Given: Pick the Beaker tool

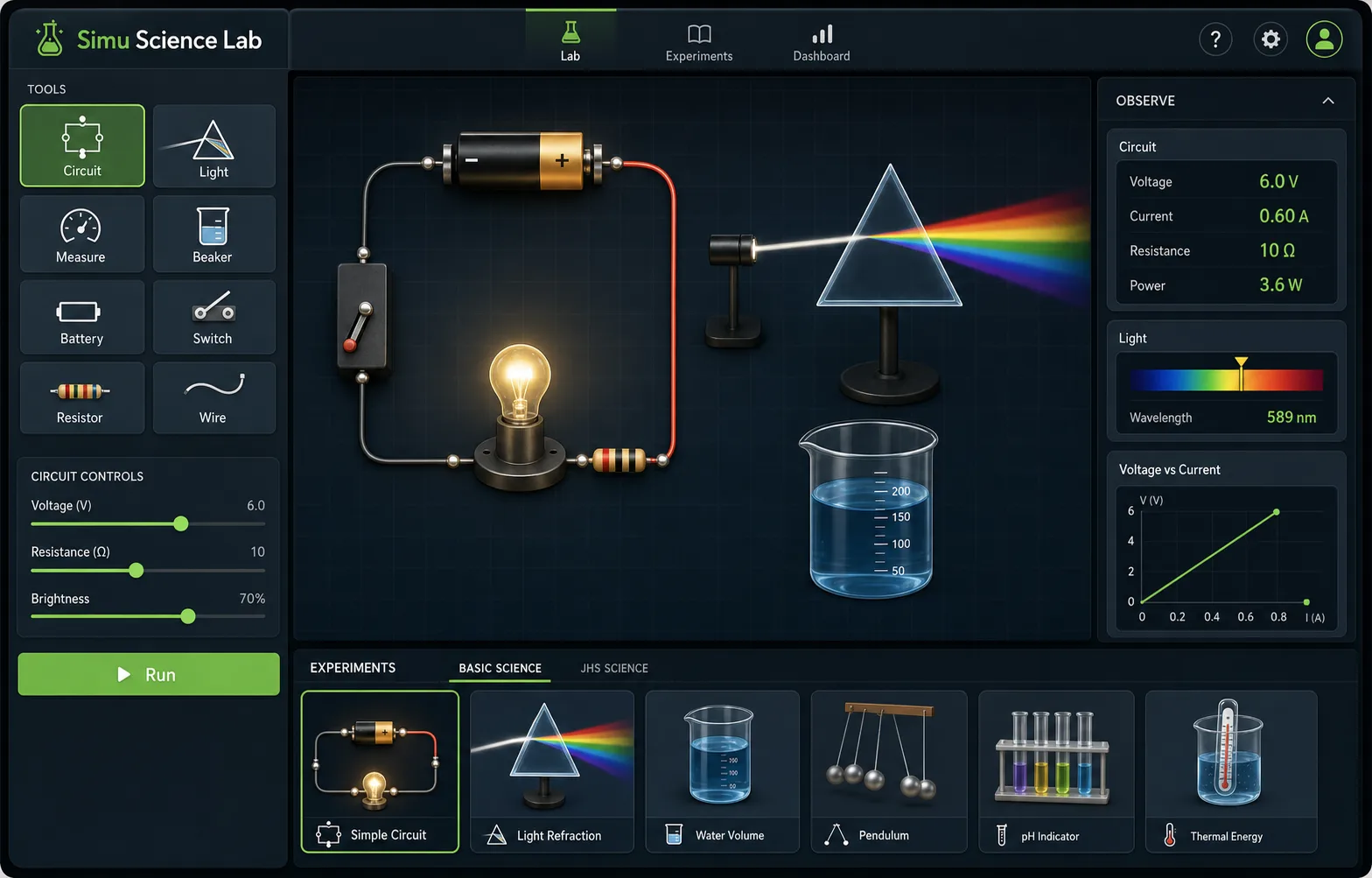Looking at the screenshot, I should pos(214,234).
